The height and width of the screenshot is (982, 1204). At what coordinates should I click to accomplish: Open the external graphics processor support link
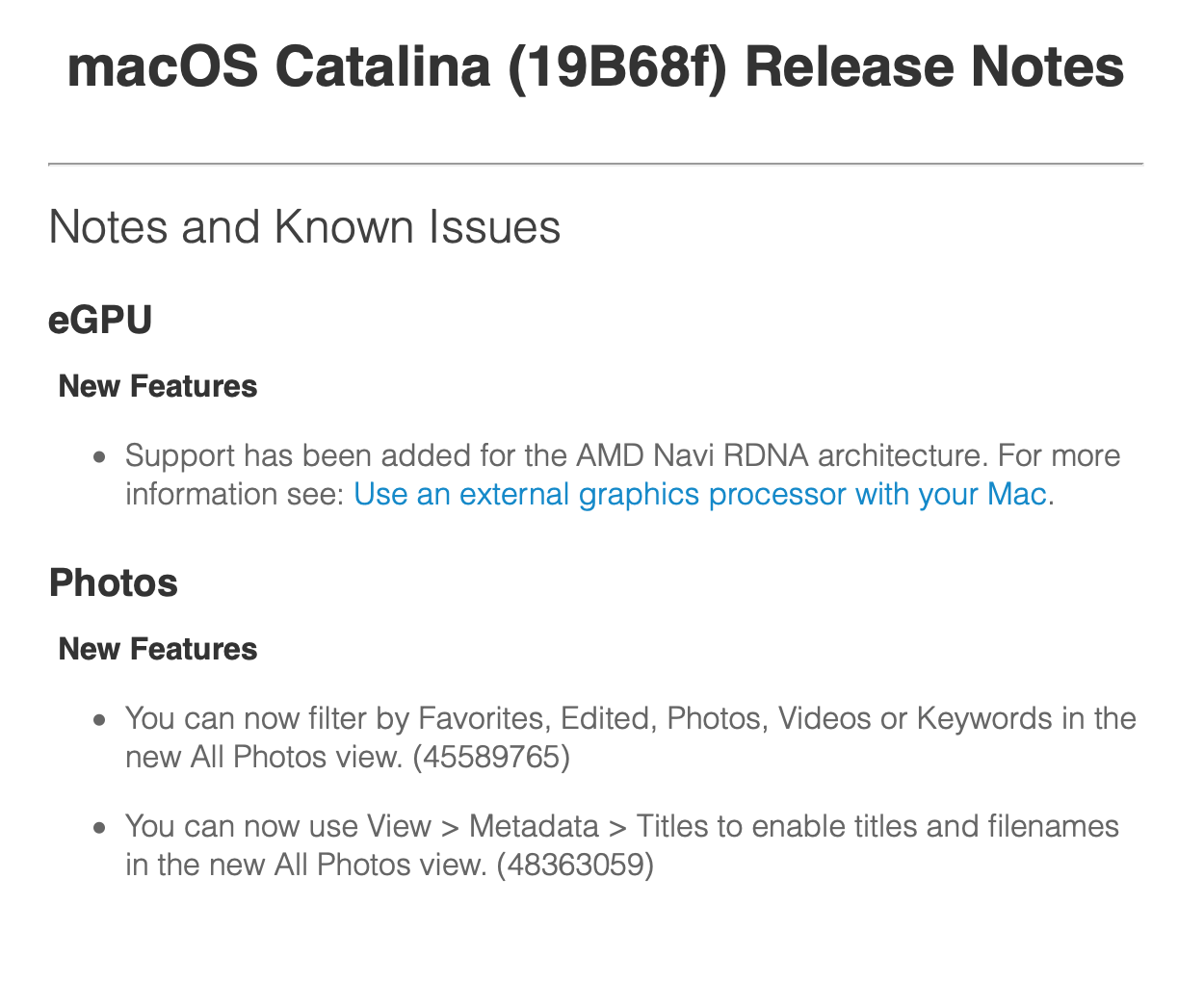[x=699, y=495]
